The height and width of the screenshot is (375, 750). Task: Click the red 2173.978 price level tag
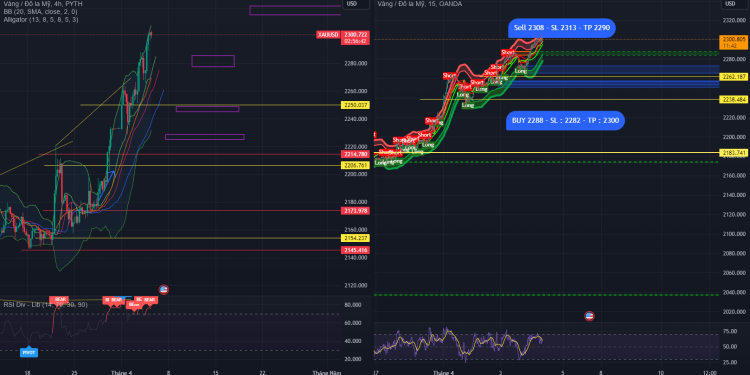[x=355, y=210]
